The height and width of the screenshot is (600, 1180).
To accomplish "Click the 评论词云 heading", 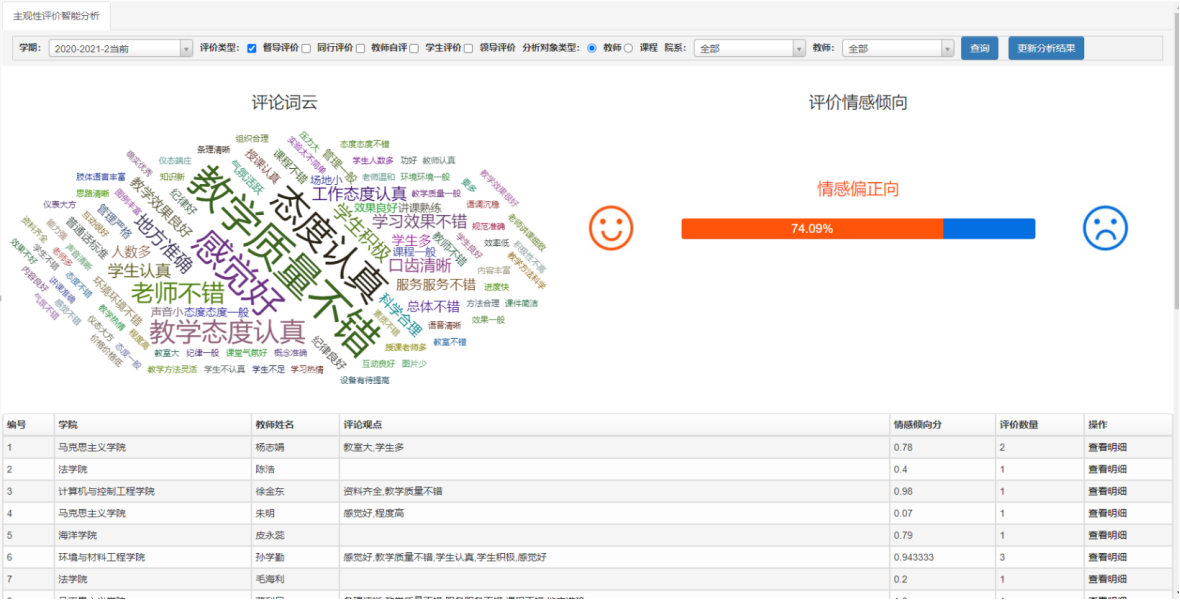I will (x=284, y=103).
